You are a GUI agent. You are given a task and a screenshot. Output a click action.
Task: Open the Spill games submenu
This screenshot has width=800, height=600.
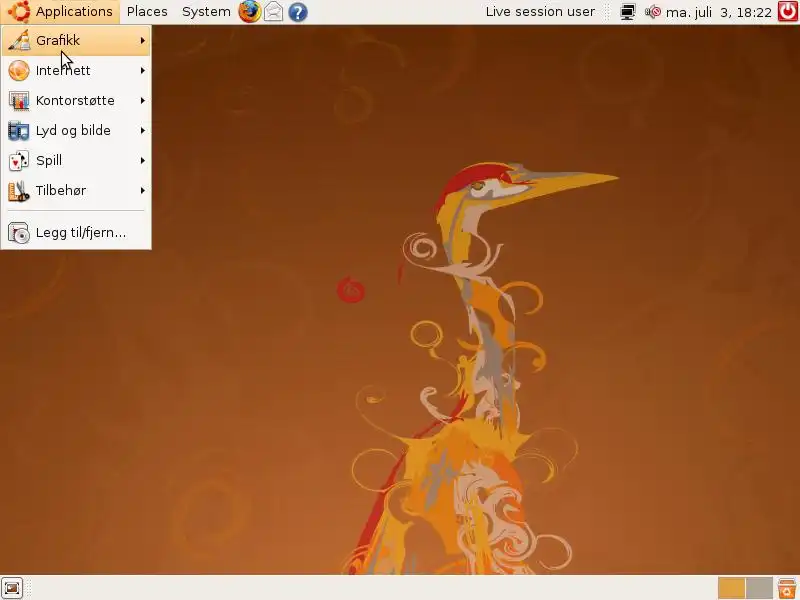76,161
